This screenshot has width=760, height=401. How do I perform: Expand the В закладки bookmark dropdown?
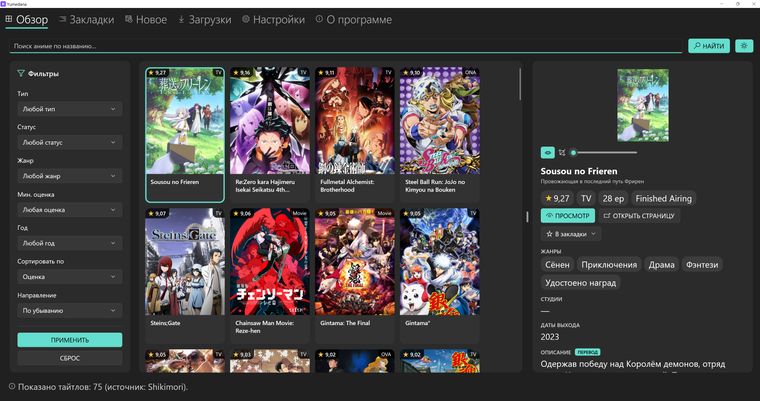coord(571,234)
